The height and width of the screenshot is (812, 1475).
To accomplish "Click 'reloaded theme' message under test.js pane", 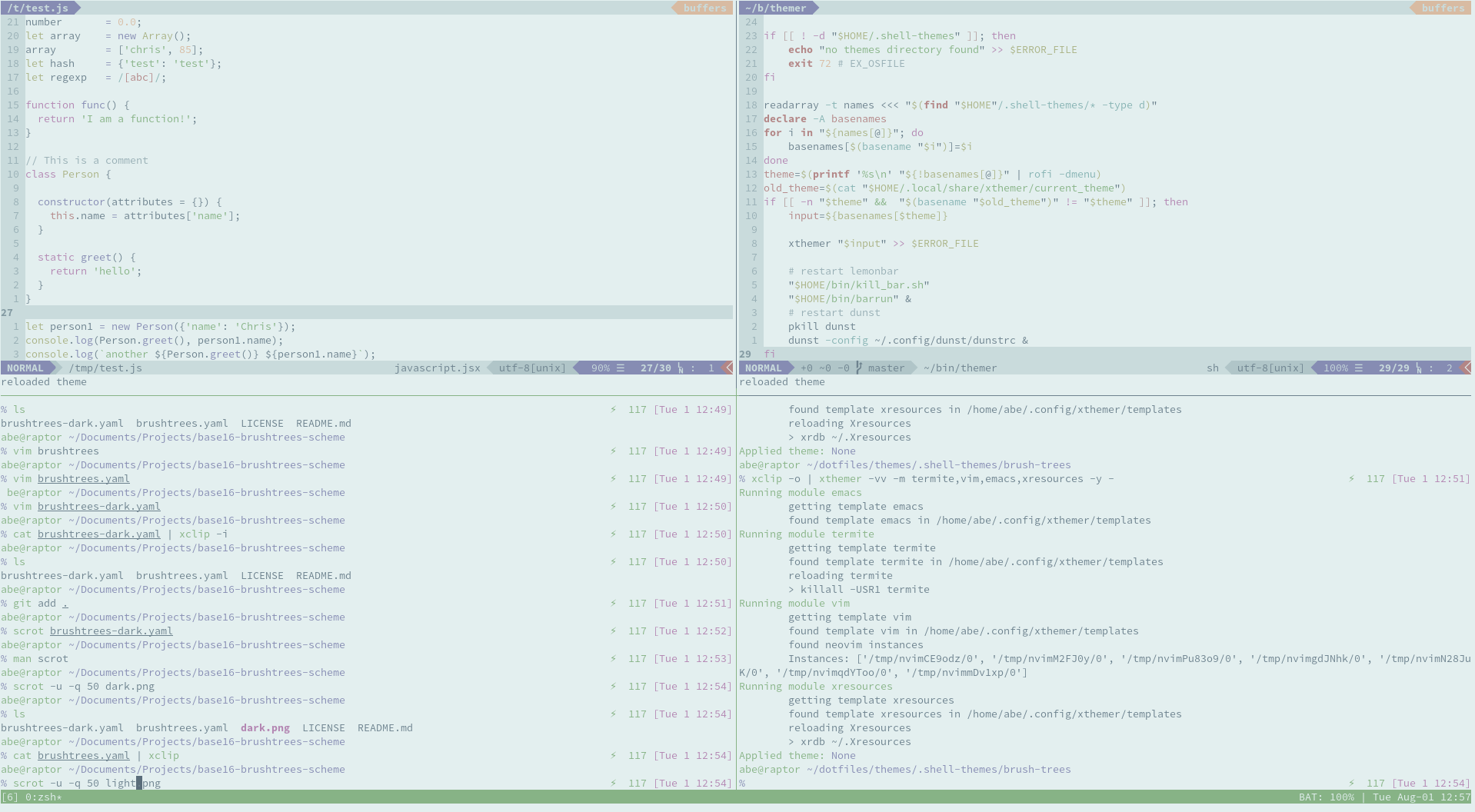I will (44, 381).
